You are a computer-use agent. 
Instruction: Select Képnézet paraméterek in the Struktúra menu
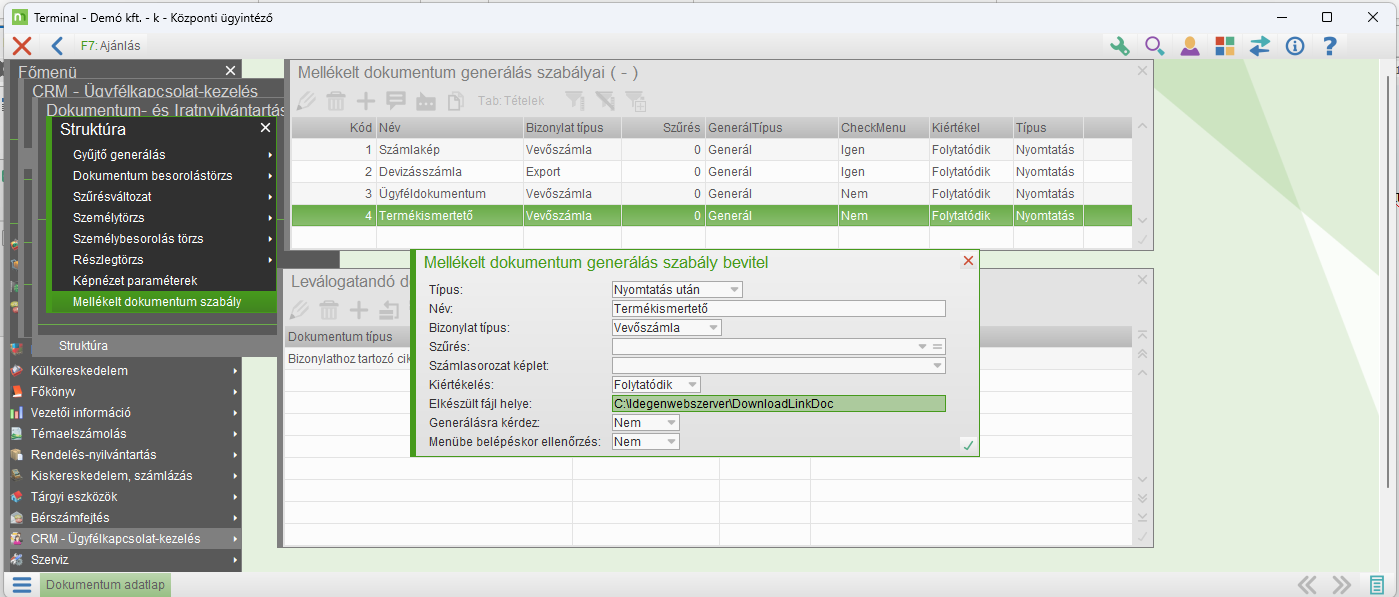pos(135,281)
